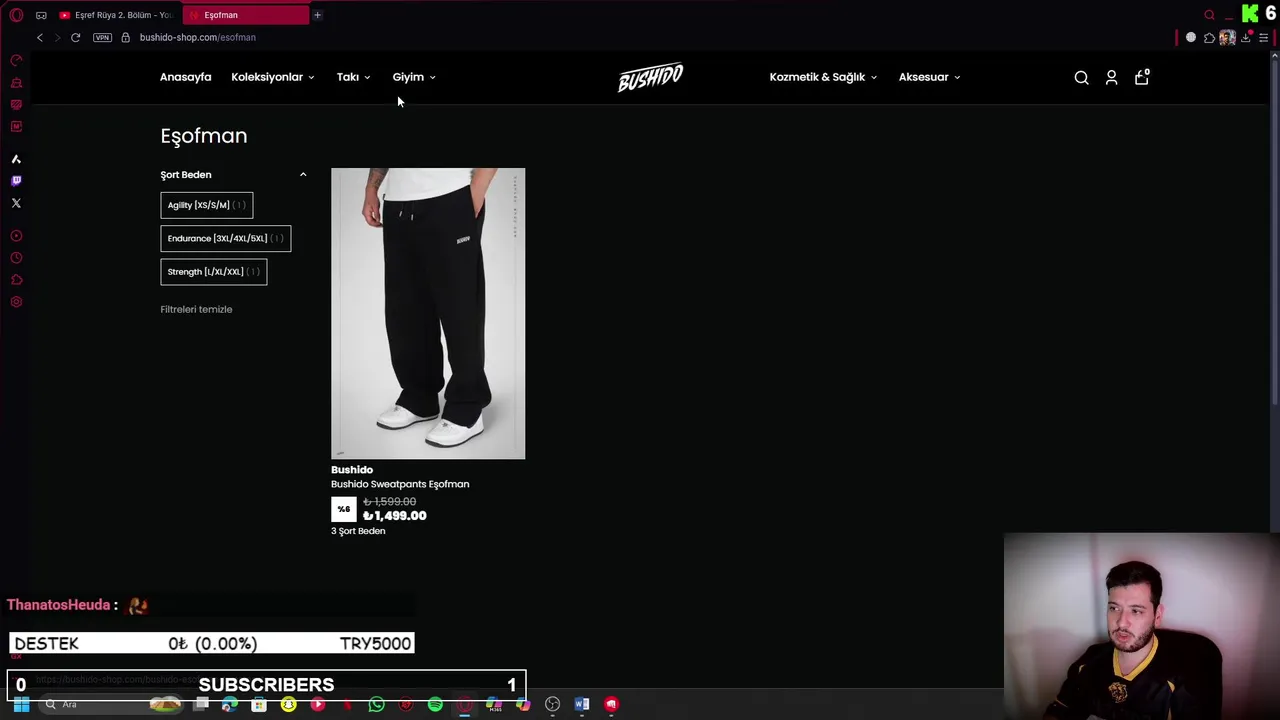Open the Aria AI sidebar icon

click(16, 159)
